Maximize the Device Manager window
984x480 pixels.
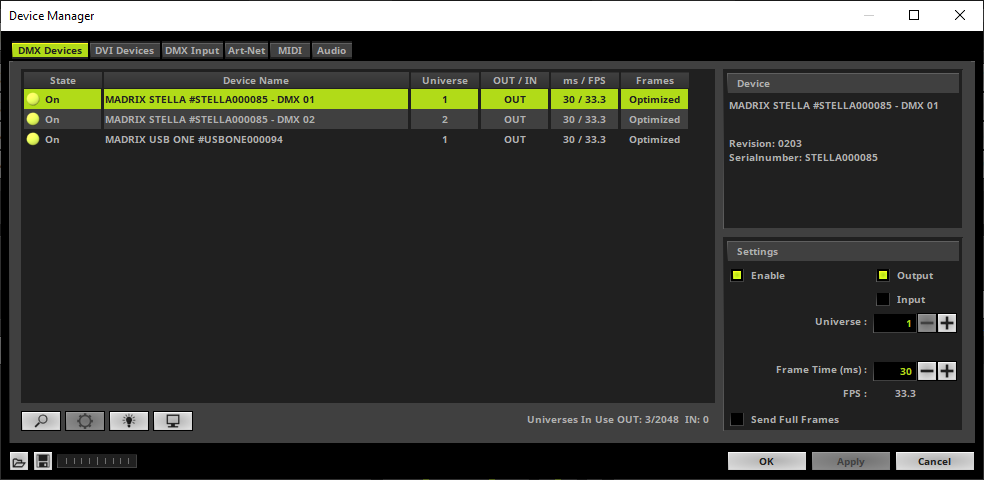point(914,15)
